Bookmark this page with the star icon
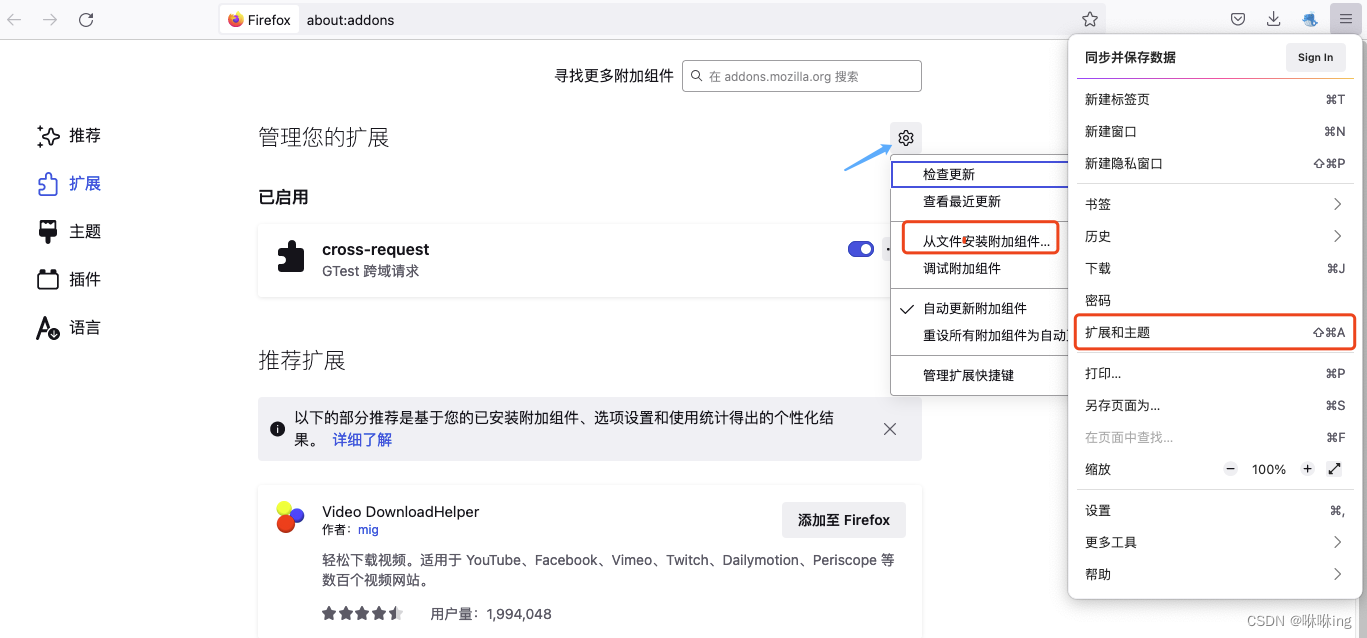 [x=1090, y=19]
